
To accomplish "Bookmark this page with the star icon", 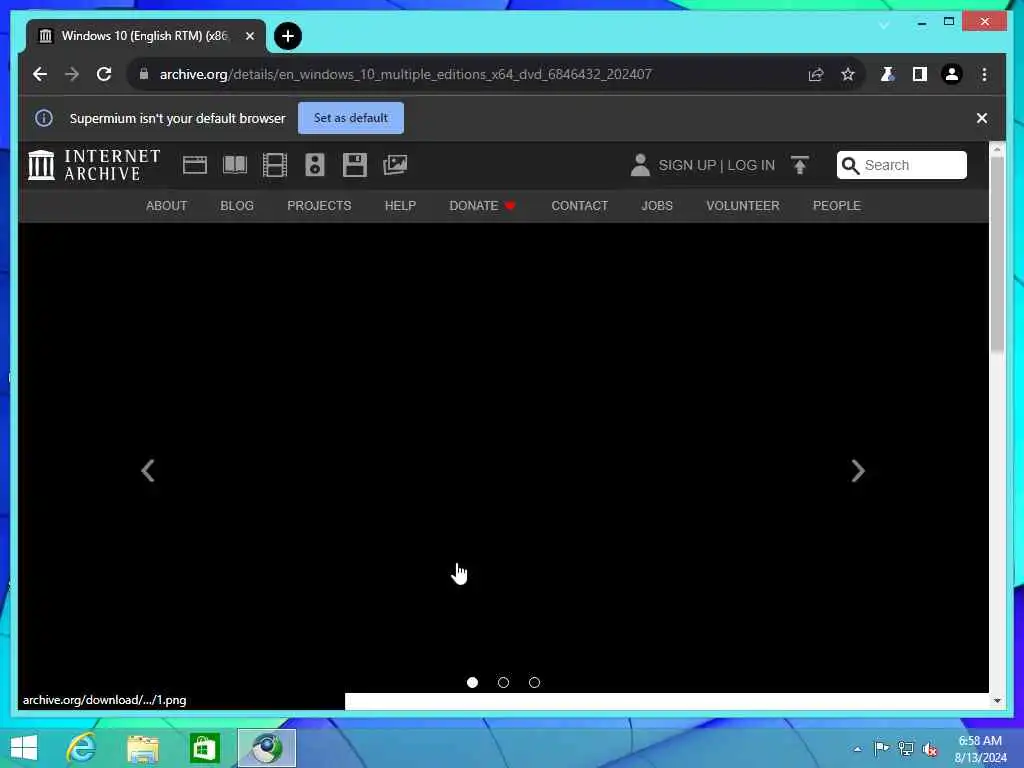I will point(848,74).
